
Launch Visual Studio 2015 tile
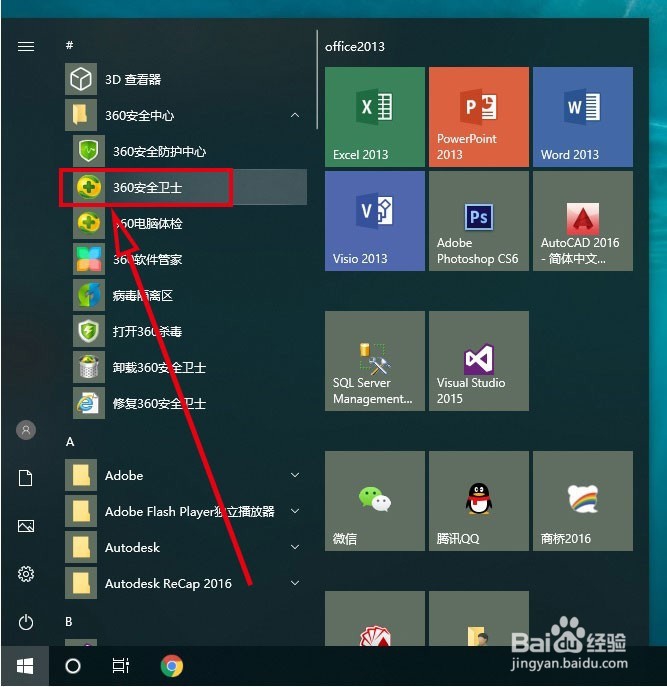(479, 361)
